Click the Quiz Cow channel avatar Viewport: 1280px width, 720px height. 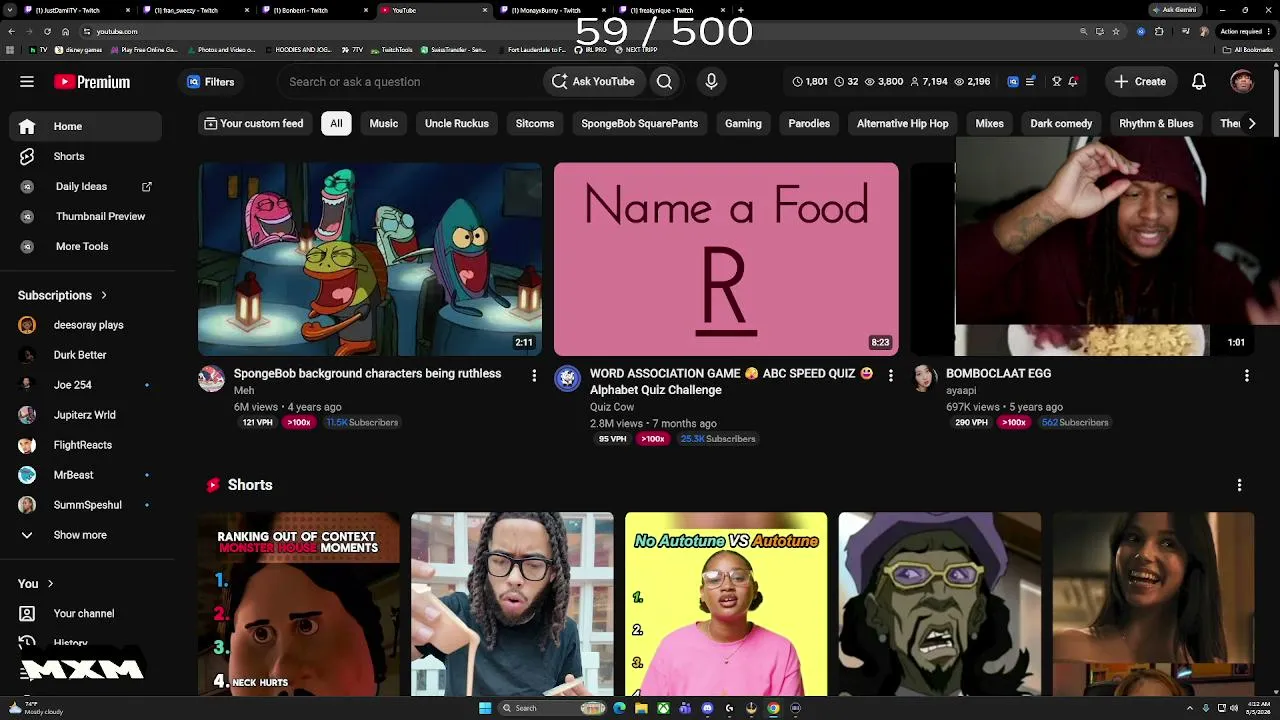(567, 378)
